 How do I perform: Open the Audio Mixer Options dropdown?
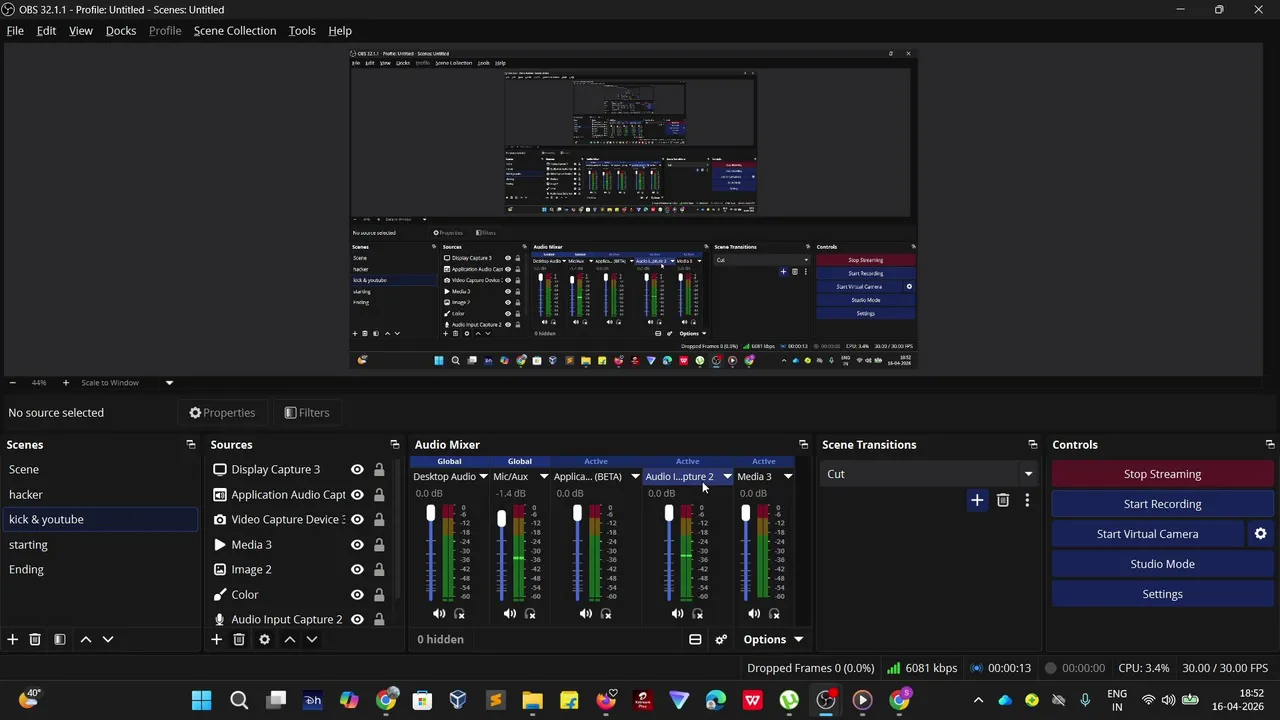773,639
